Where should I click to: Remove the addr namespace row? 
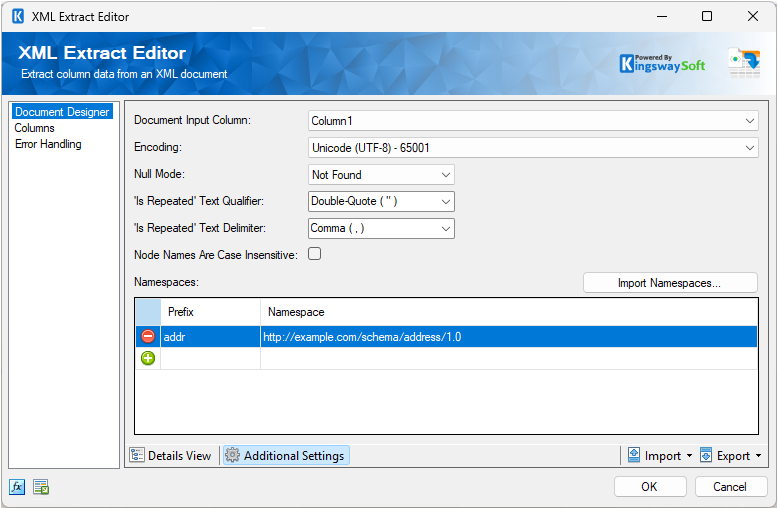(148, 336)
